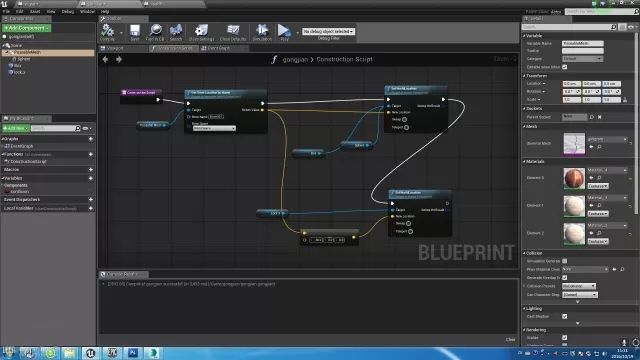Open the Window menu
The width and height of the screenshot is (640, 360).
[x=87, y=11]
